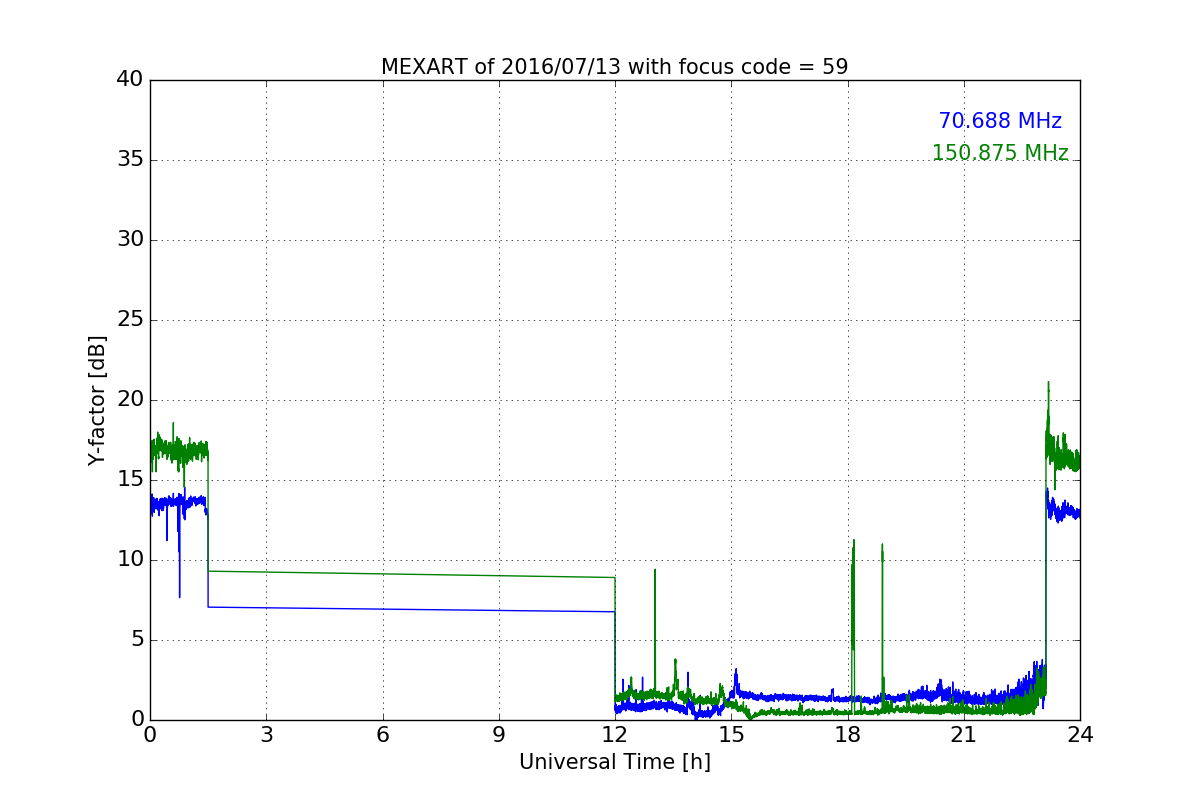Select the '70.688 MHz' blue legend label
This screenshot has width=1200, height=800.
coord(1000,121)
